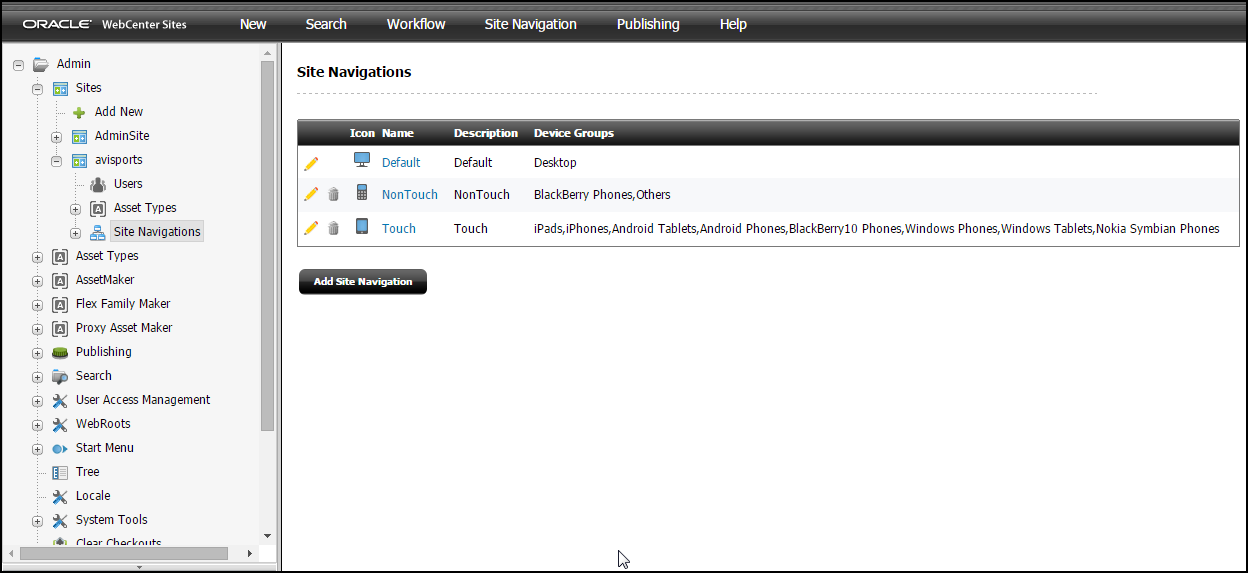Click the scroll up arrow of tree panel
The height and width of the screenshot is (573, 1248).
267,53
